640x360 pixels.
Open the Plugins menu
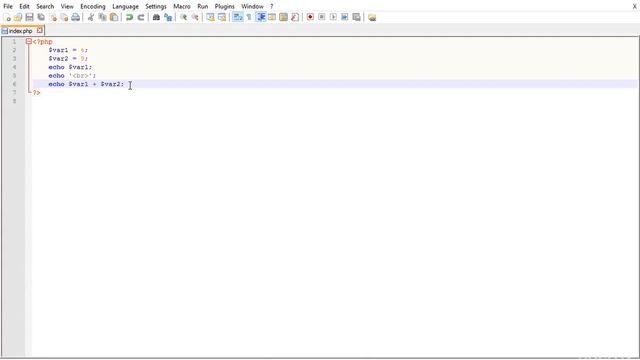pyautogui.click(x=224, y=6)
